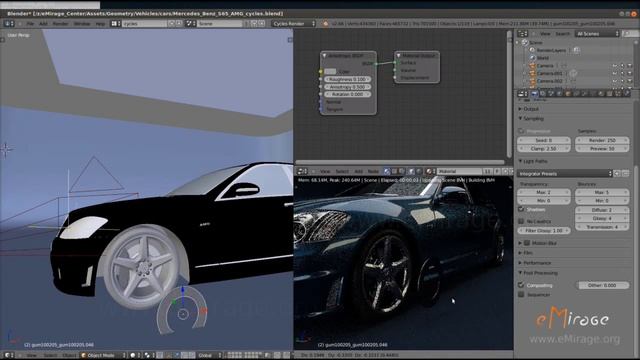640x360 pixels.
Task: Select the Scene item in the outliner
Action: [536, 42]
